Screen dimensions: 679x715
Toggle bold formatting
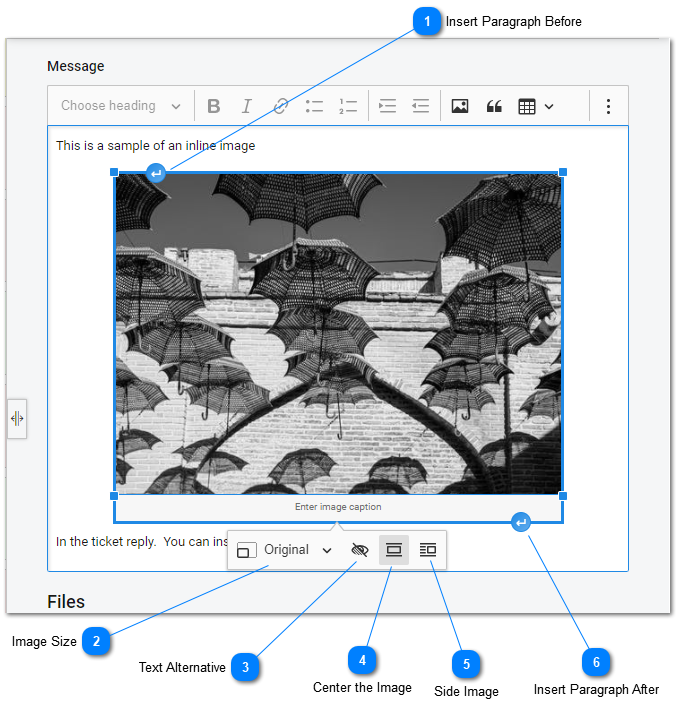(x=213, y=106)
